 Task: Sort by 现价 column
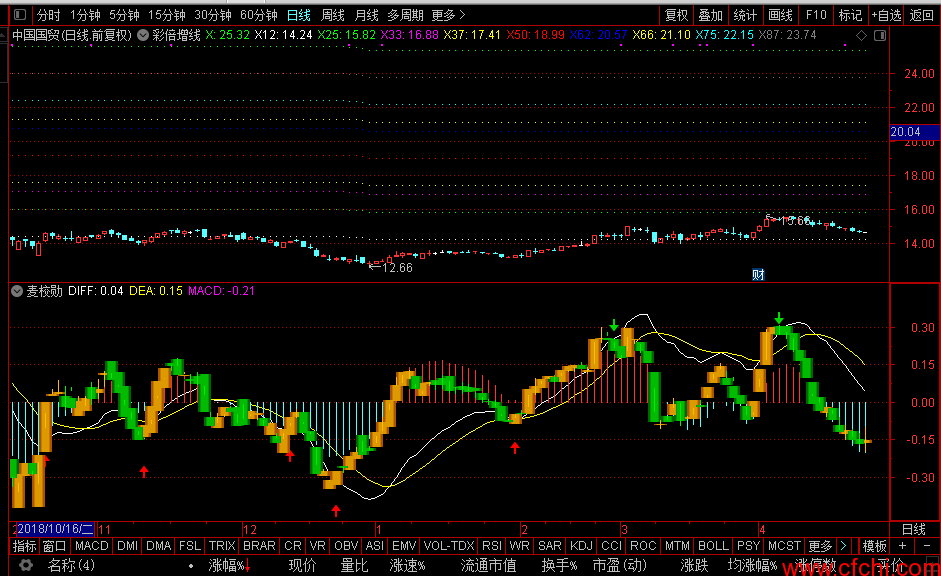302,565
